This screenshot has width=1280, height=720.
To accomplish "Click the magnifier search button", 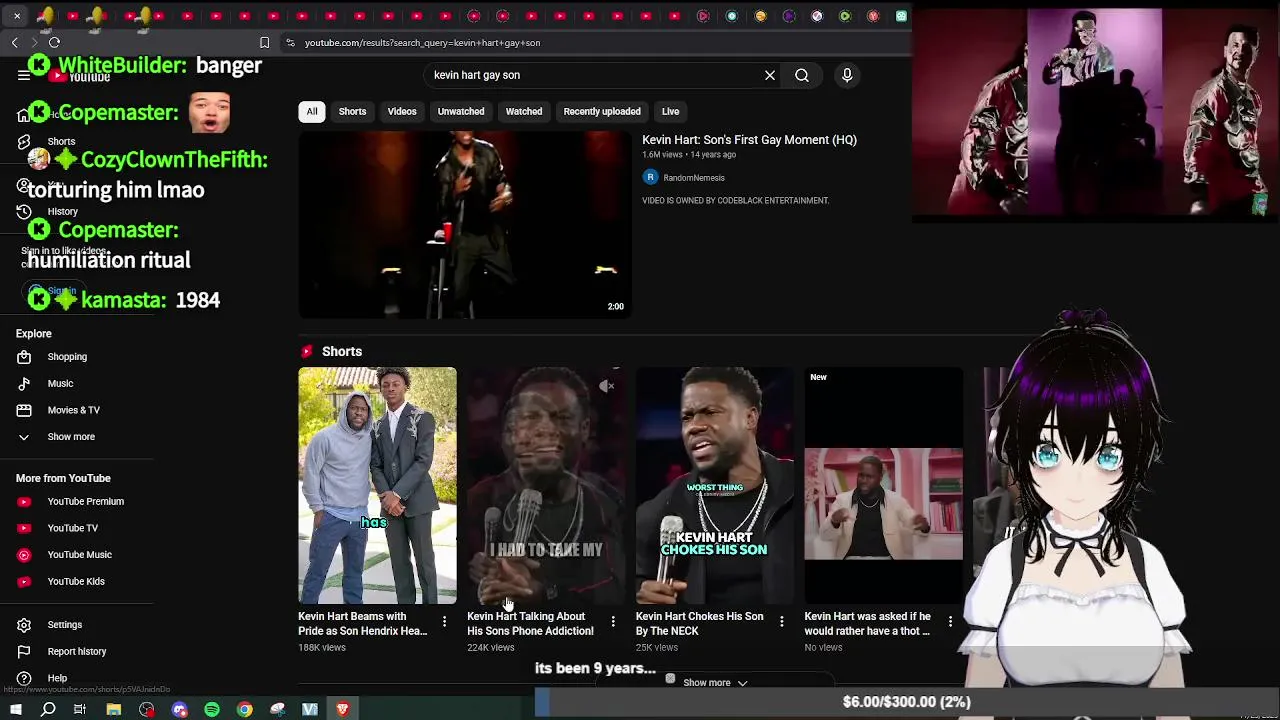I will click(802, 75).
